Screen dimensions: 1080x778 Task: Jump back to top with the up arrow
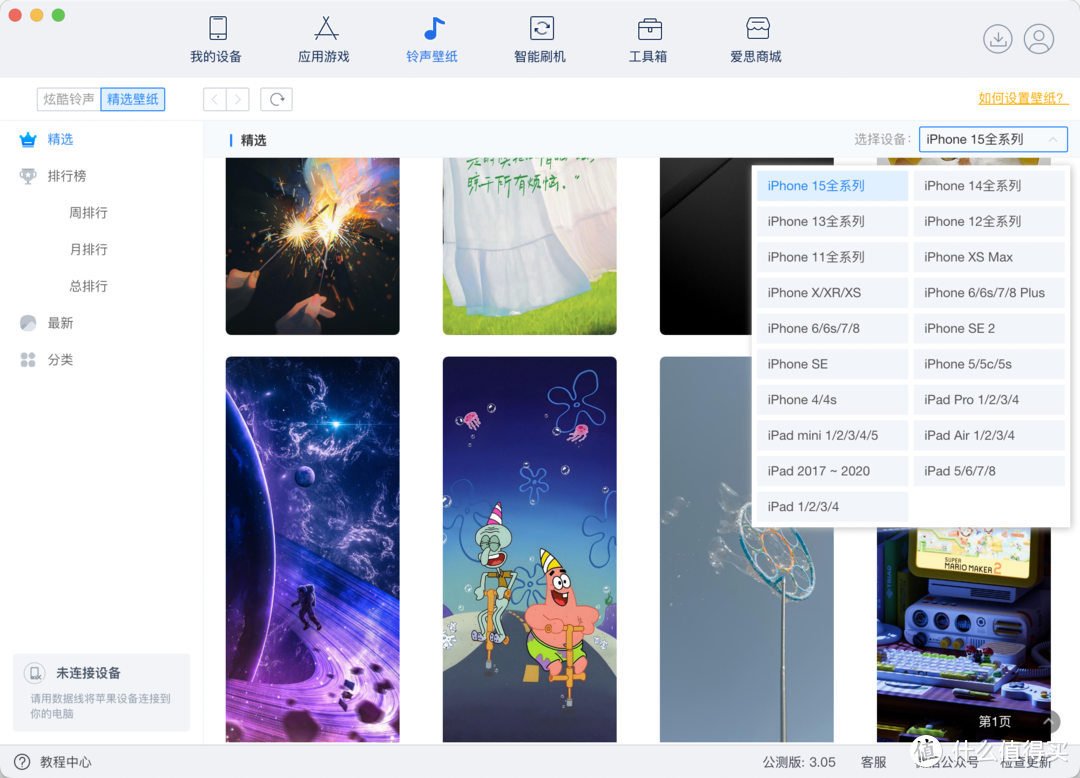[1049, 721]
